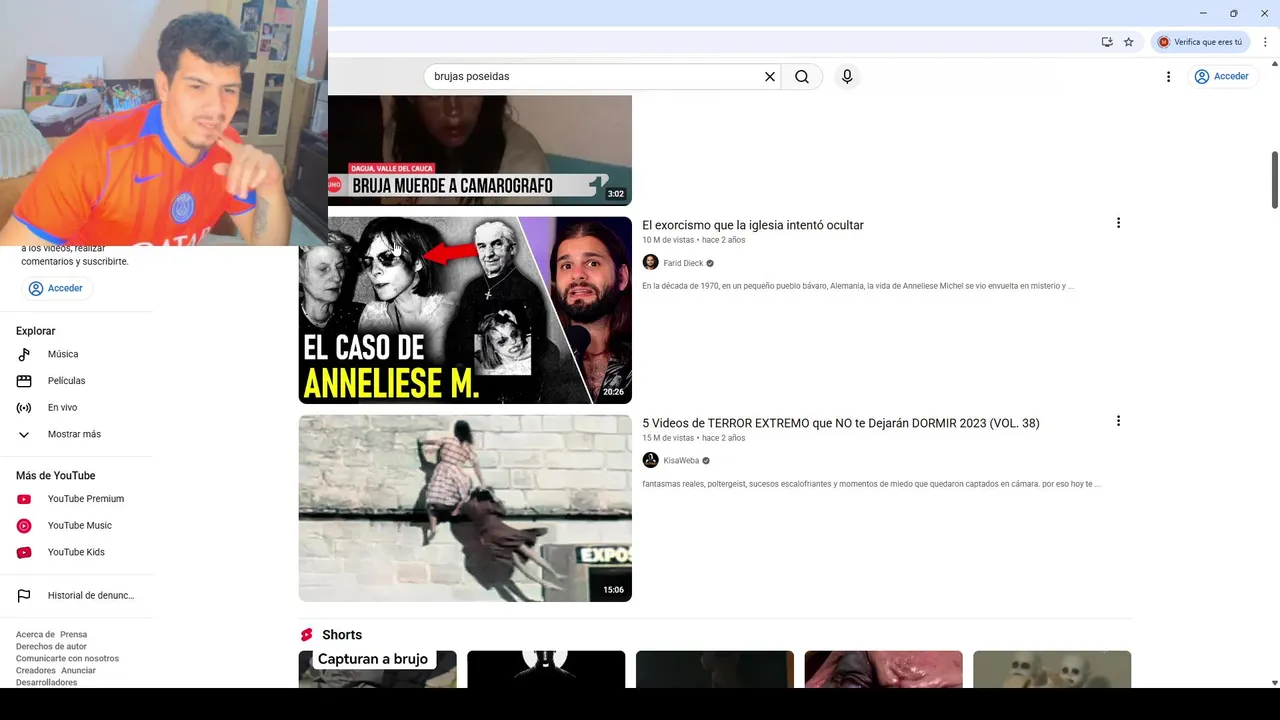
Task: Click Prensa footer link
Action: click(73, 635)
